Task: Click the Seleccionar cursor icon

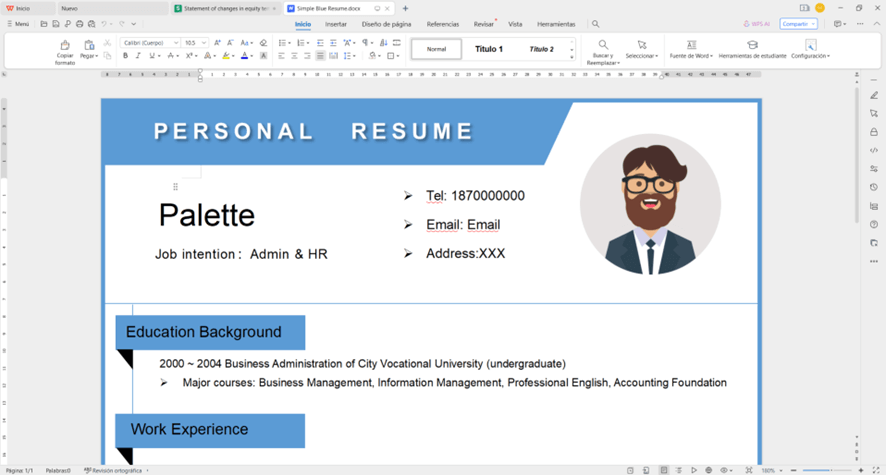Action: (x=642, y=45)
